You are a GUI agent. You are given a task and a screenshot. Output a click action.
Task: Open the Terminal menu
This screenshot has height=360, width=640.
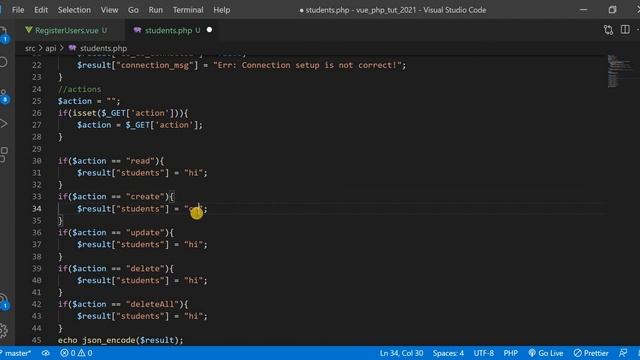pos(188,10)
